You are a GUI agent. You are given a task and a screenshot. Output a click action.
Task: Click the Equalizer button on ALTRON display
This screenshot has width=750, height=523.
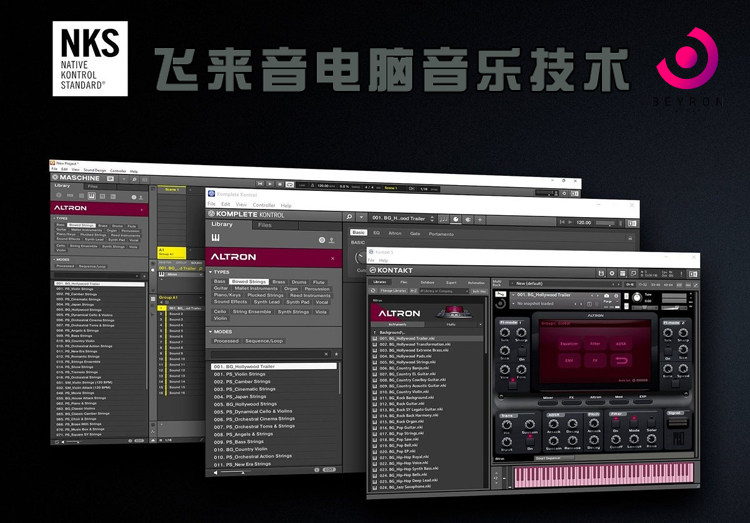tap(569, 344)
